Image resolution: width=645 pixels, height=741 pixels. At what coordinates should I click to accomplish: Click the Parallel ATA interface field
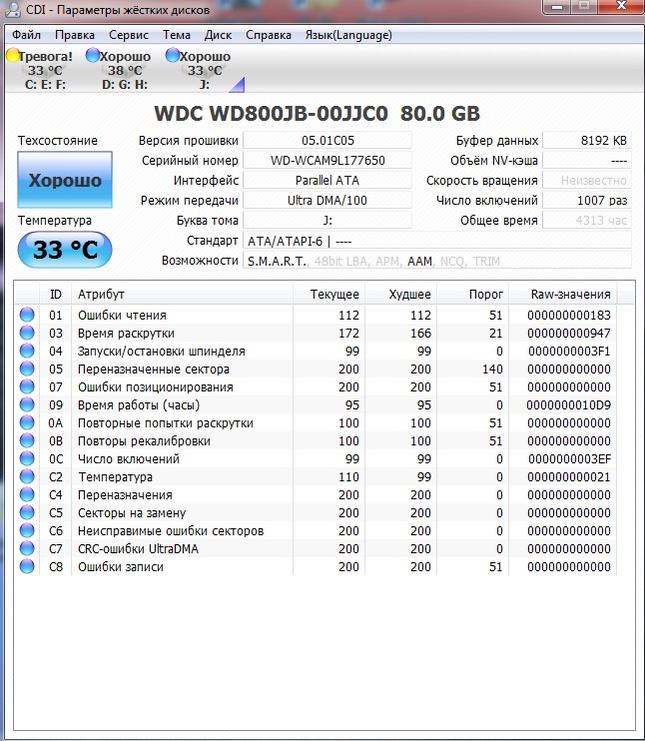pos(327,180)
